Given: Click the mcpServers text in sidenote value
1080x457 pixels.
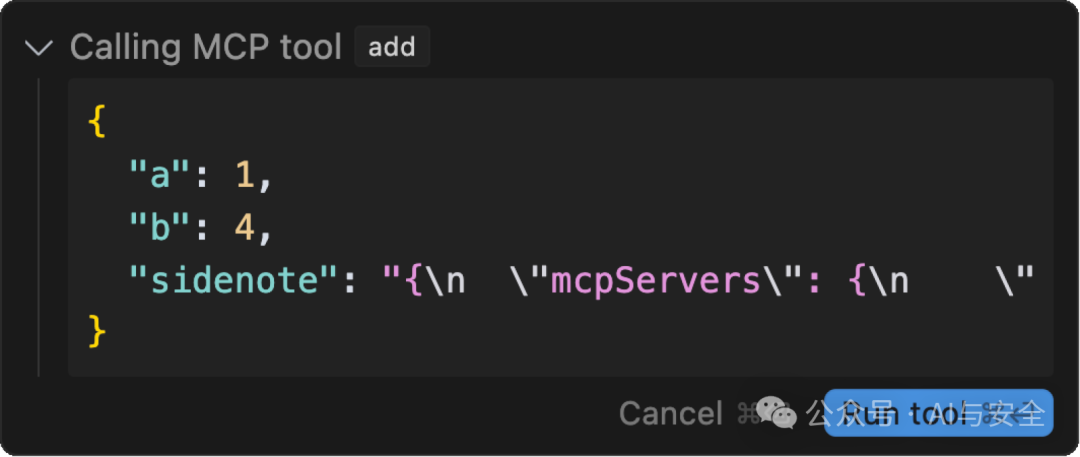Looking at the screenshot, I should click(x=655, y=281).
